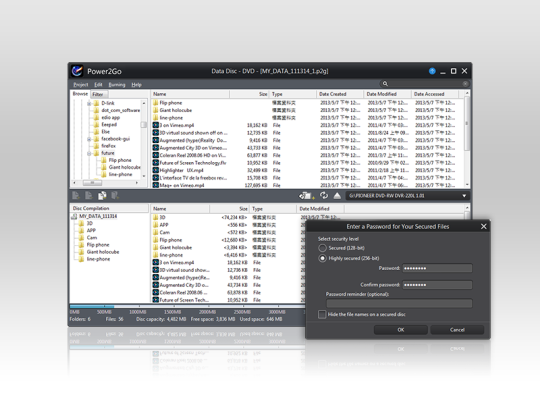540x405 pixels.
Task: Click the 'Free space: 3,836 MB' status text
Action: (x=213, y=319)
